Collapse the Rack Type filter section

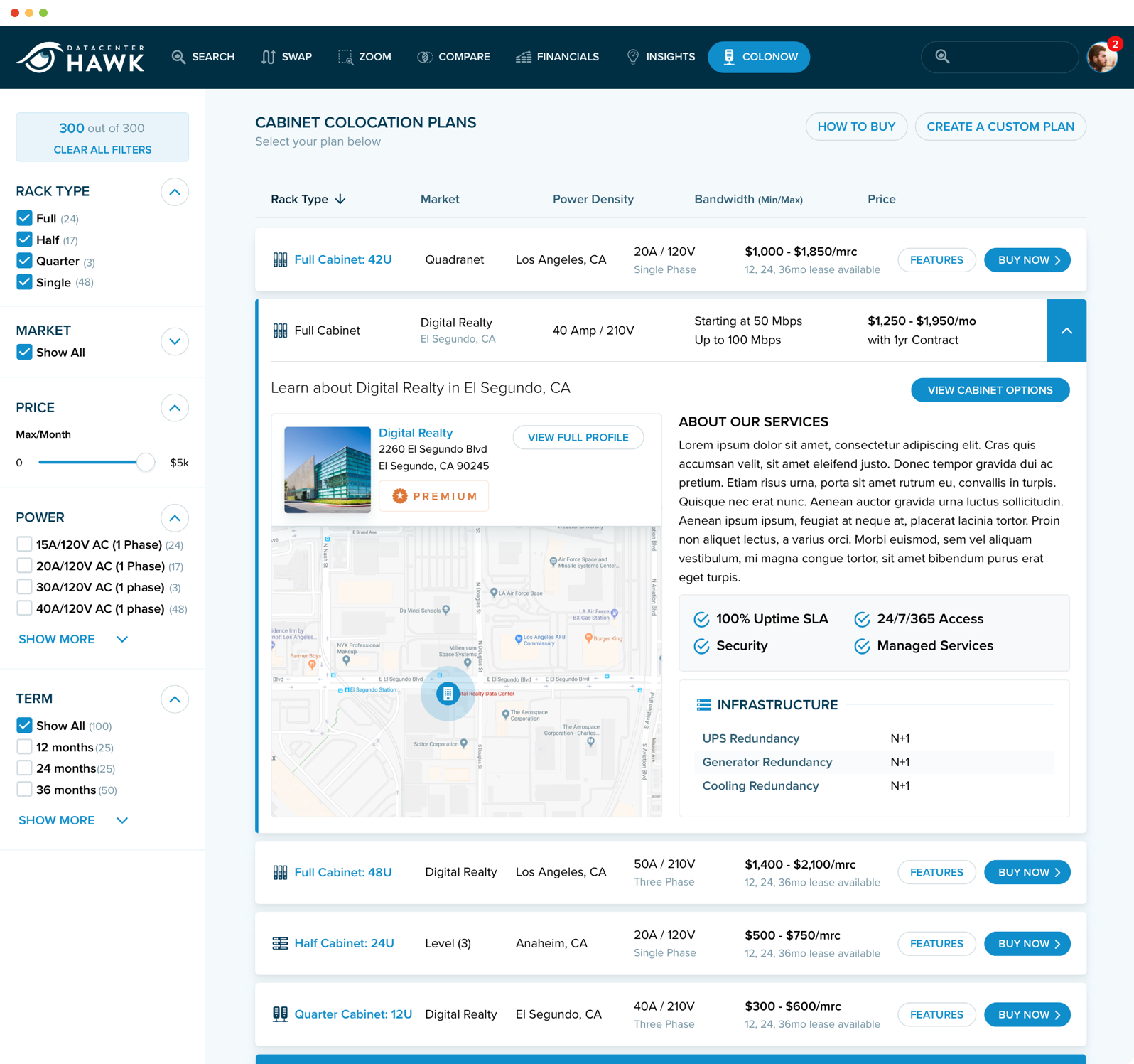click(175, 192)
